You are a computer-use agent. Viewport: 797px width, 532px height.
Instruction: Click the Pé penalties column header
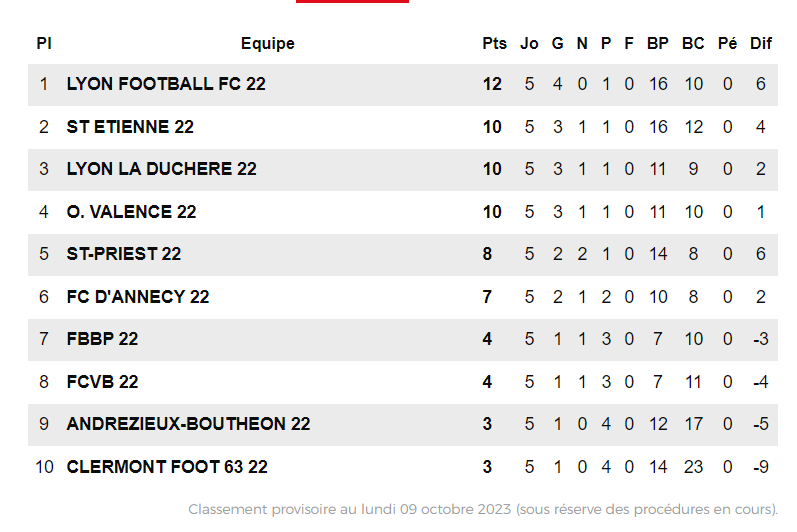pos(727,43)
